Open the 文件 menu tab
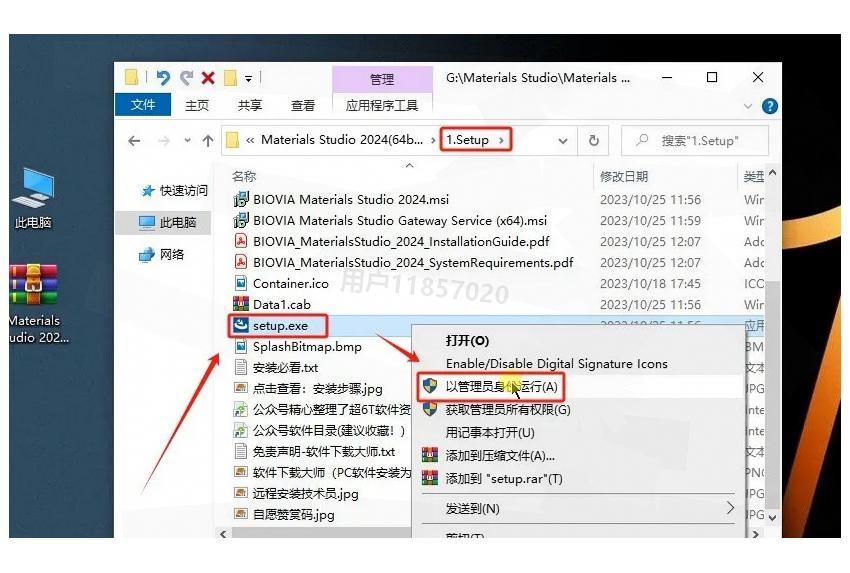Screen dimensions: 850x573 click(x=143, y=105)
